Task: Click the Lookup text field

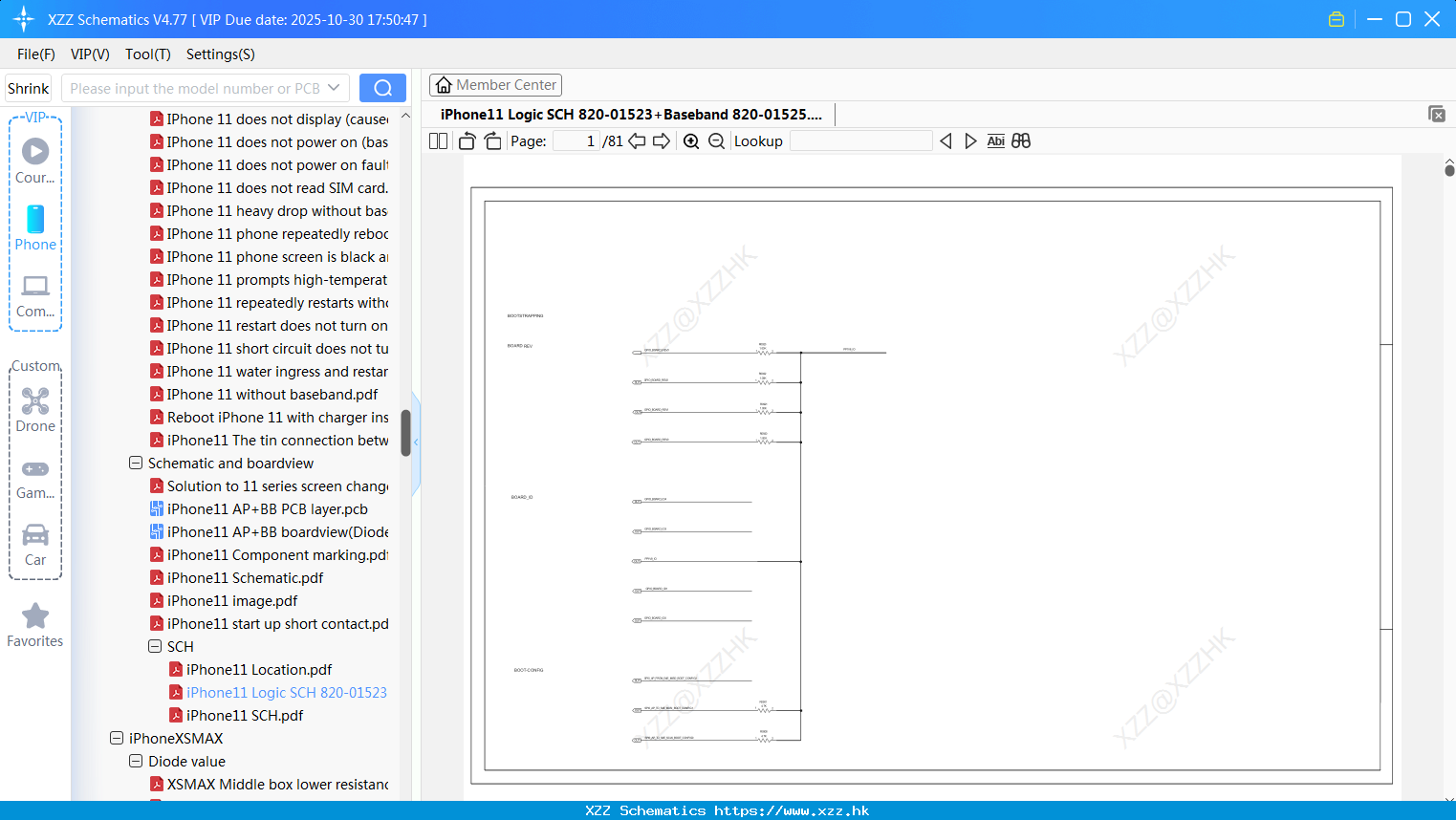Action: 860,141
